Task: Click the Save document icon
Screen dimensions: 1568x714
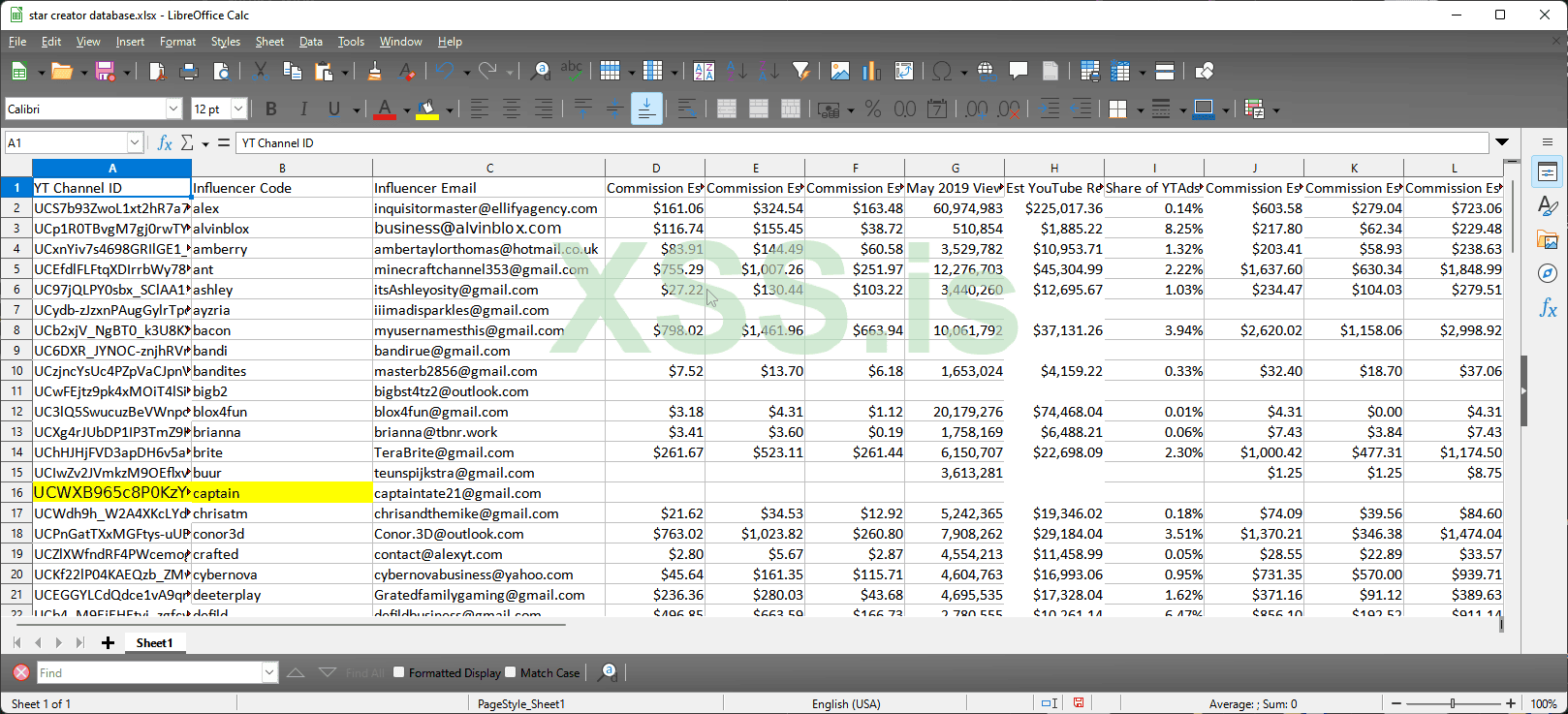Action: tap(105, 72)
